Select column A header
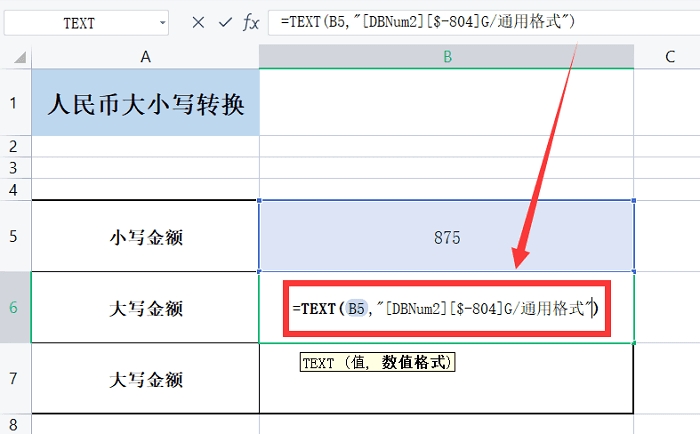 tap(145, 58)
